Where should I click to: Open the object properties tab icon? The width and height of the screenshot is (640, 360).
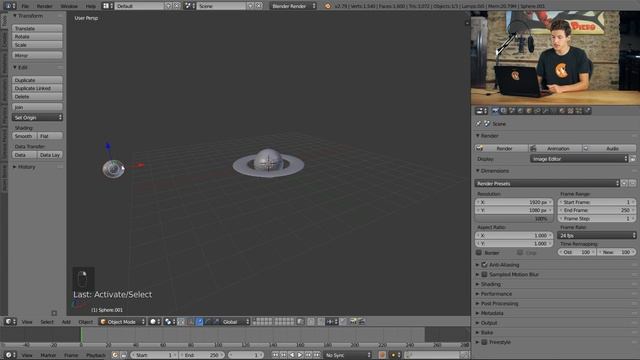tap(529, 111)
